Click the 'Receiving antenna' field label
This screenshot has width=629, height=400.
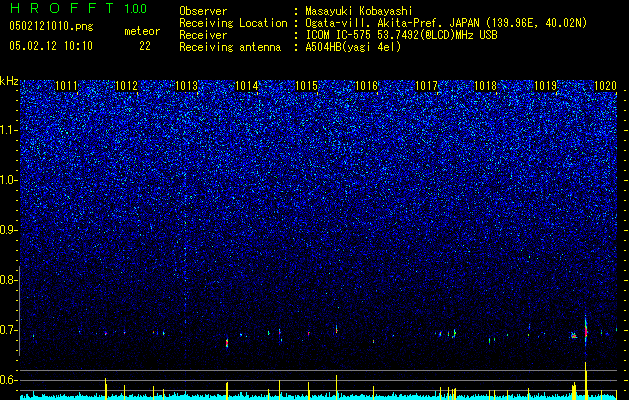pos(230,47)
